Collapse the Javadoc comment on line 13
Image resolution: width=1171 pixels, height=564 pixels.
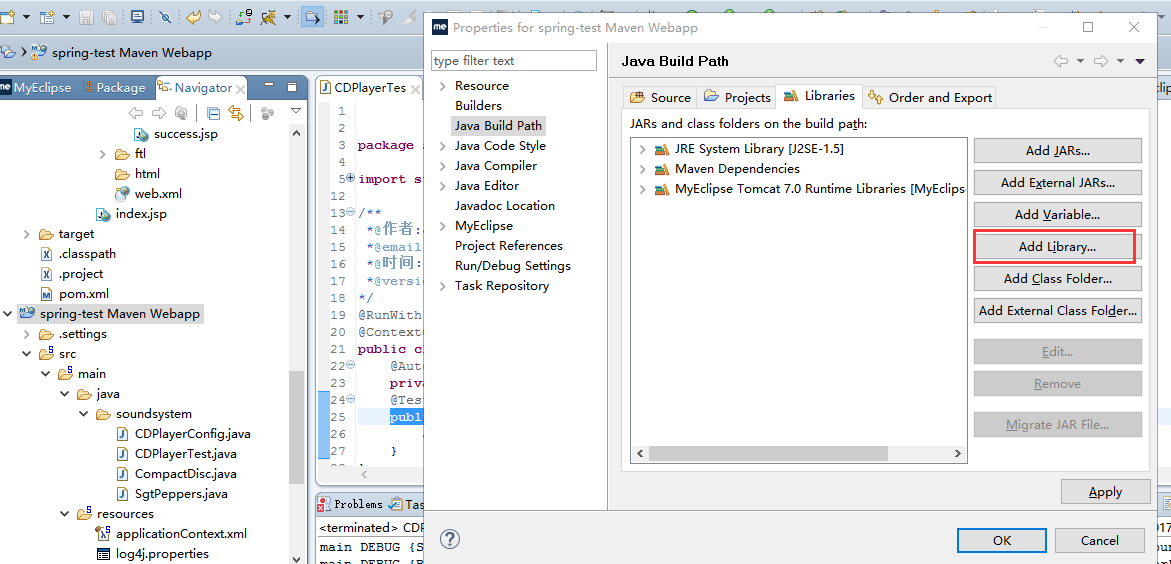pyautogui.click(x=351, y=213)
